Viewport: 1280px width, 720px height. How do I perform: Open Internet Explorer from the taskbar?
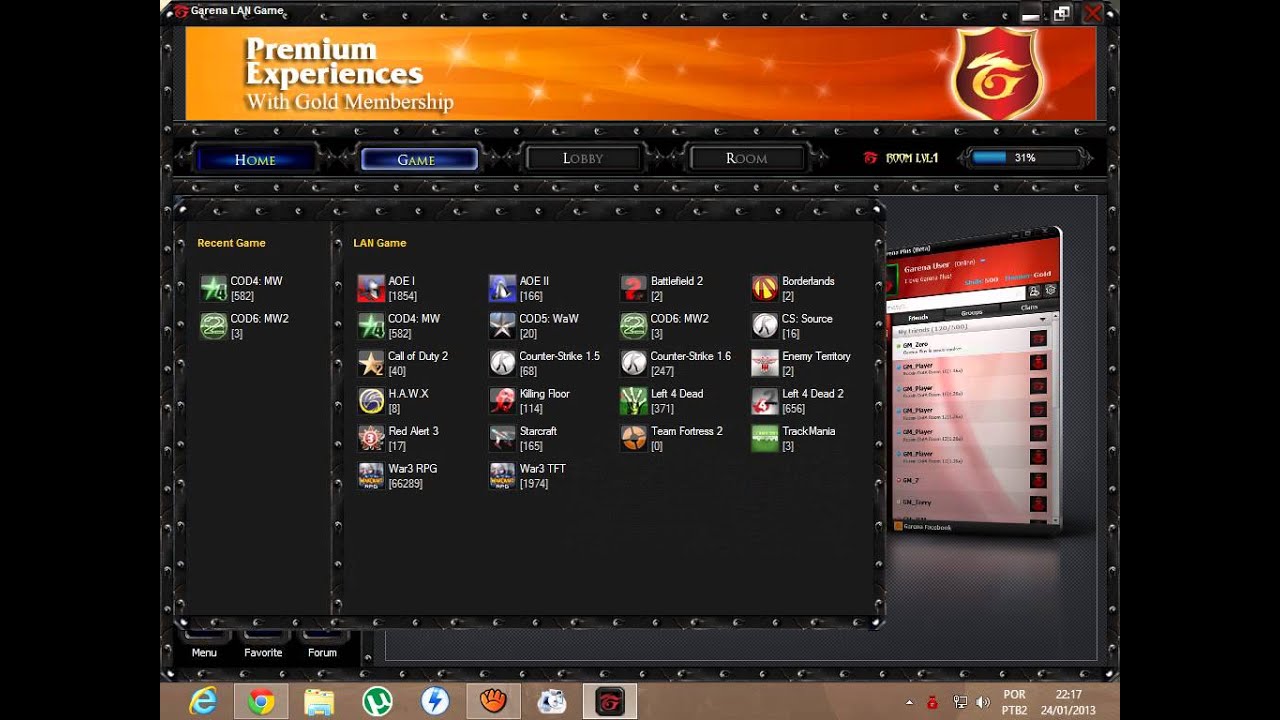(203, 702)
